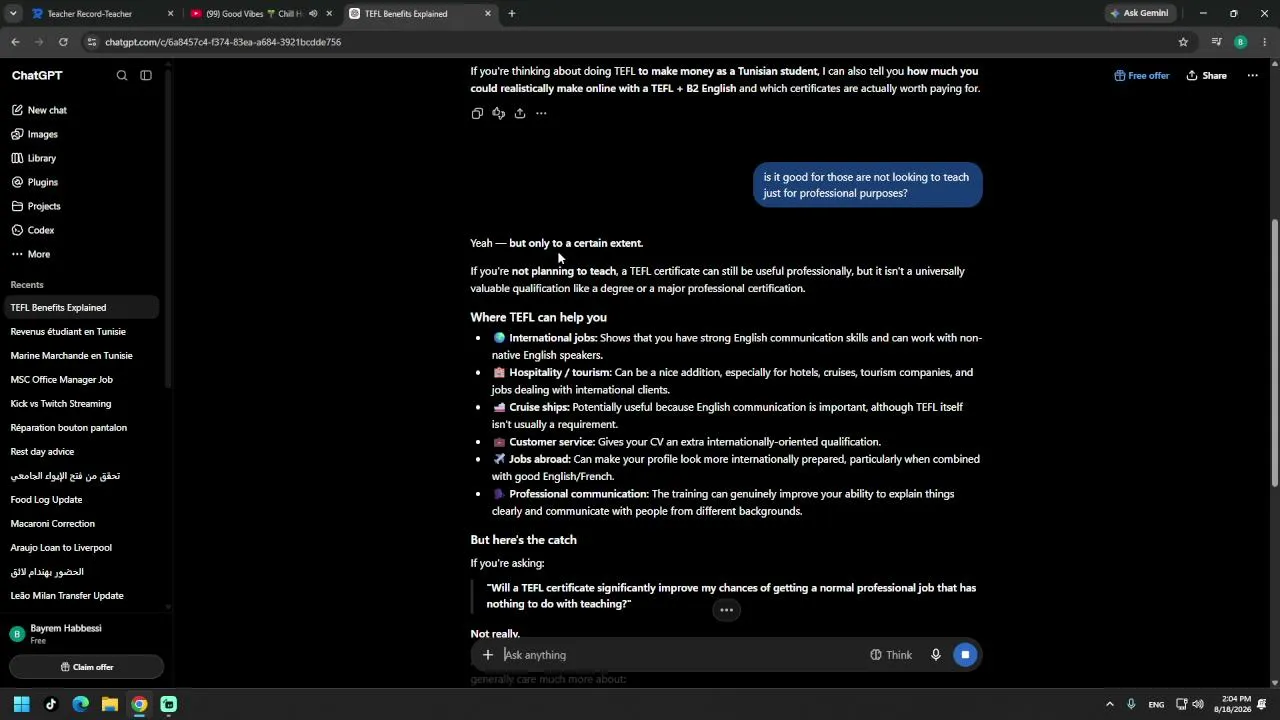Open Codex in sidebar
Screen dimensions: 1280x720
(80, 230)
